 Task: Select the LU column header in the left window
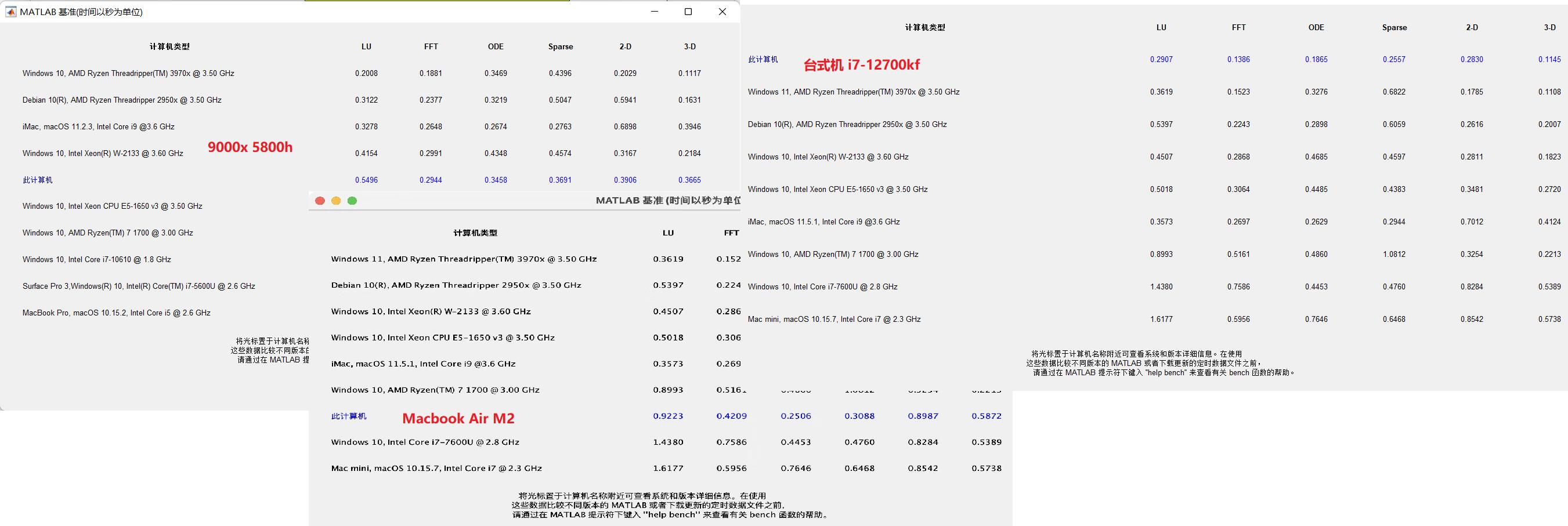coord(367,46)
